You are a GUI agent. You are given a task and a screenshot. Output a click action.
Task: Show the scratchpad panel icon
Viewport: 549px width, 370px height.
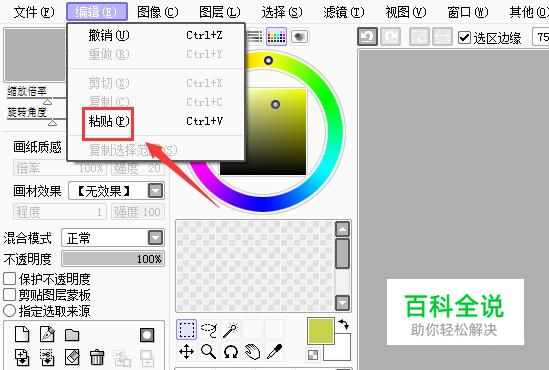[x=299, y=36]
